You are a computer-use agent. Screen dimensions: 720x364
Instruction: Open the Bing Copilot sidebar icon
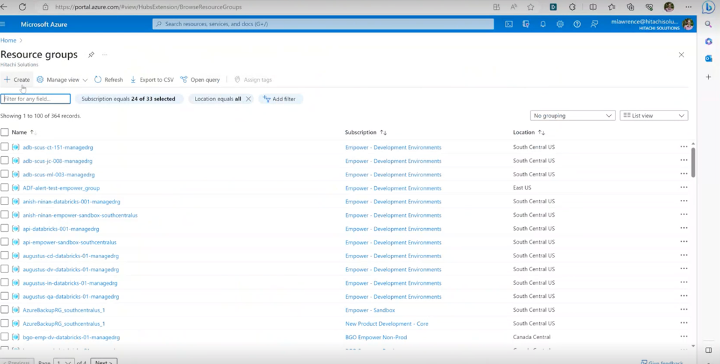[708, 7]
